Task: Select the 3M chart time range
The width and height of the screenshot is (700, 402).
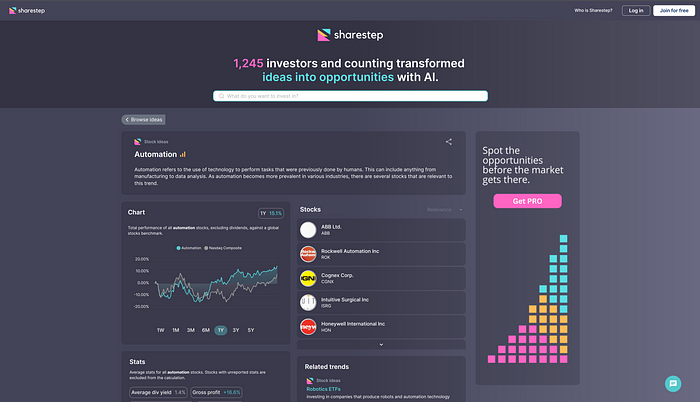Action: [191, 330]
